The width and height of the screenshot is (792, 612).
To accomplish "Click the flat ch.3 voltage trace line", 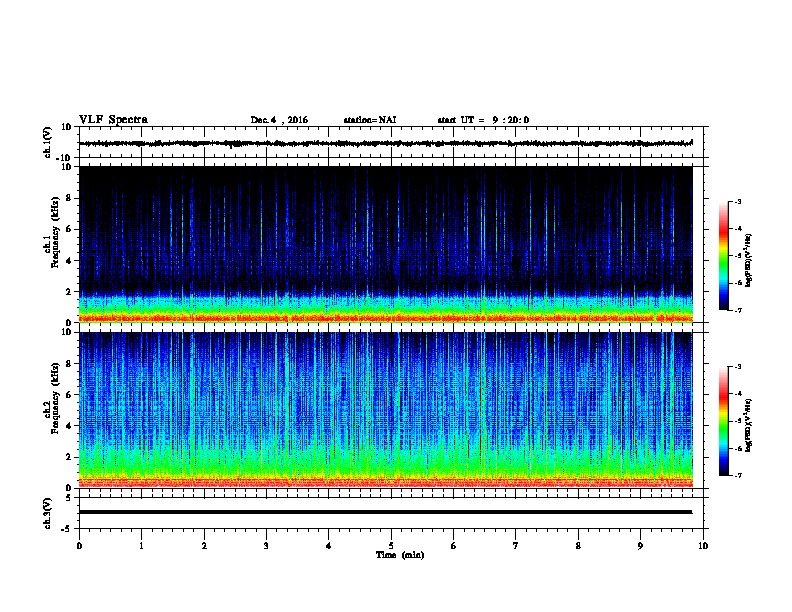I will click(385, 512).
